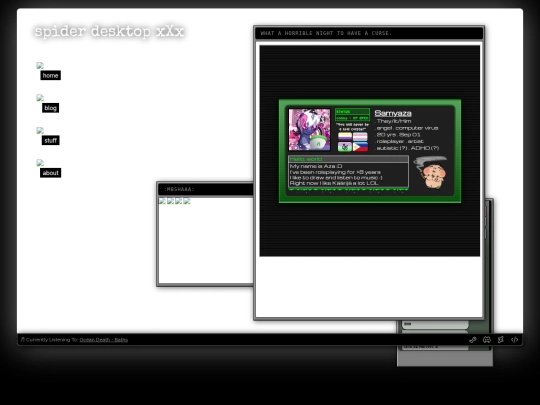Click the transgender pride flag badge

(x=360, y=137)
